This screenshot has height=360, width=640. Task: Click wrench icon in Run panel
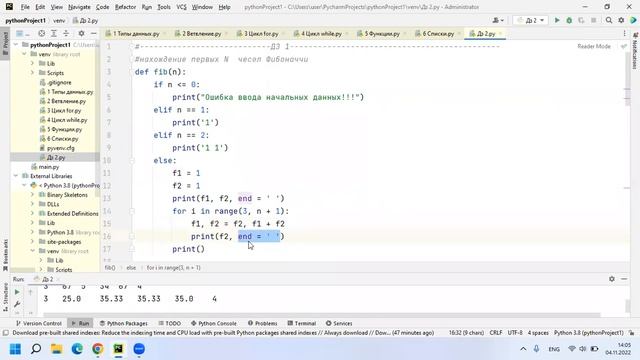click(x=17, y=304)
